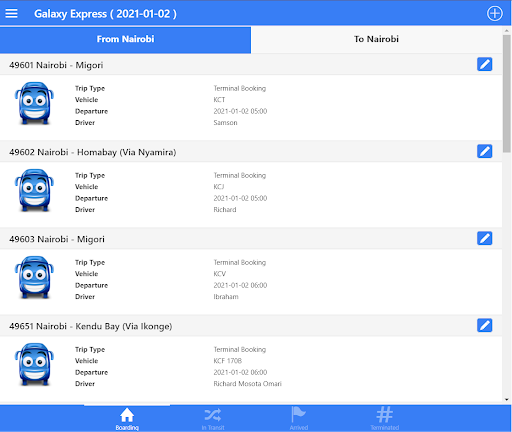Click the scrollbar down arrow
The image size is (512, 432).
pyautogui.click(x=507, y=399)
